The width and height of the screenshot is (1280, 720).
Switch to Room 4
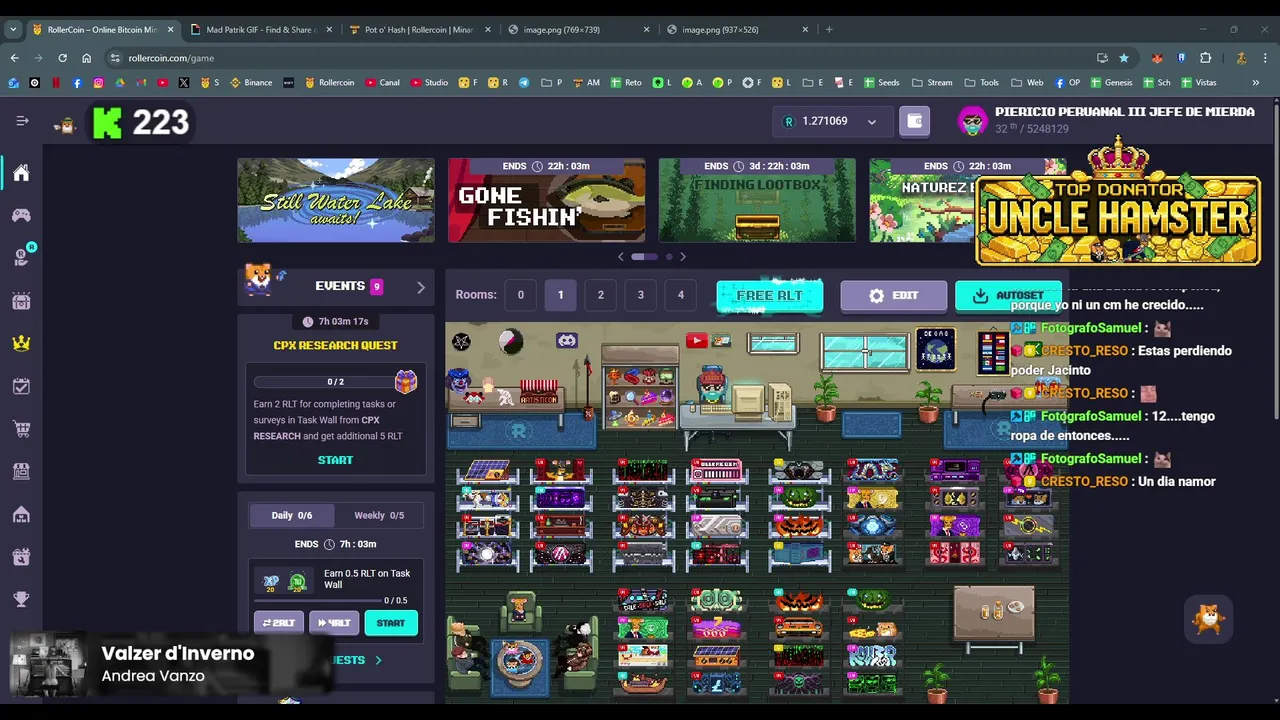tap(680, 295)
